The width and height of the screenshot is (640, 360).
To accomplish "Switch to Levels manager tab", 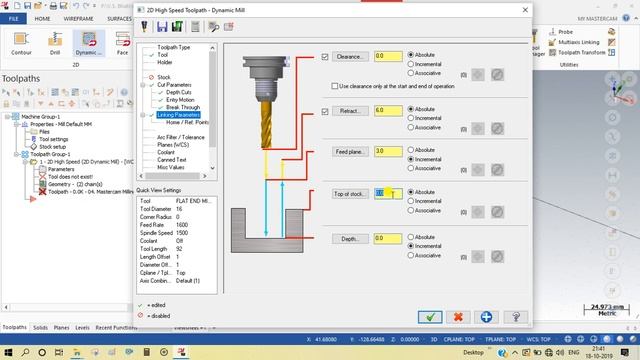I will click(82, 327).
